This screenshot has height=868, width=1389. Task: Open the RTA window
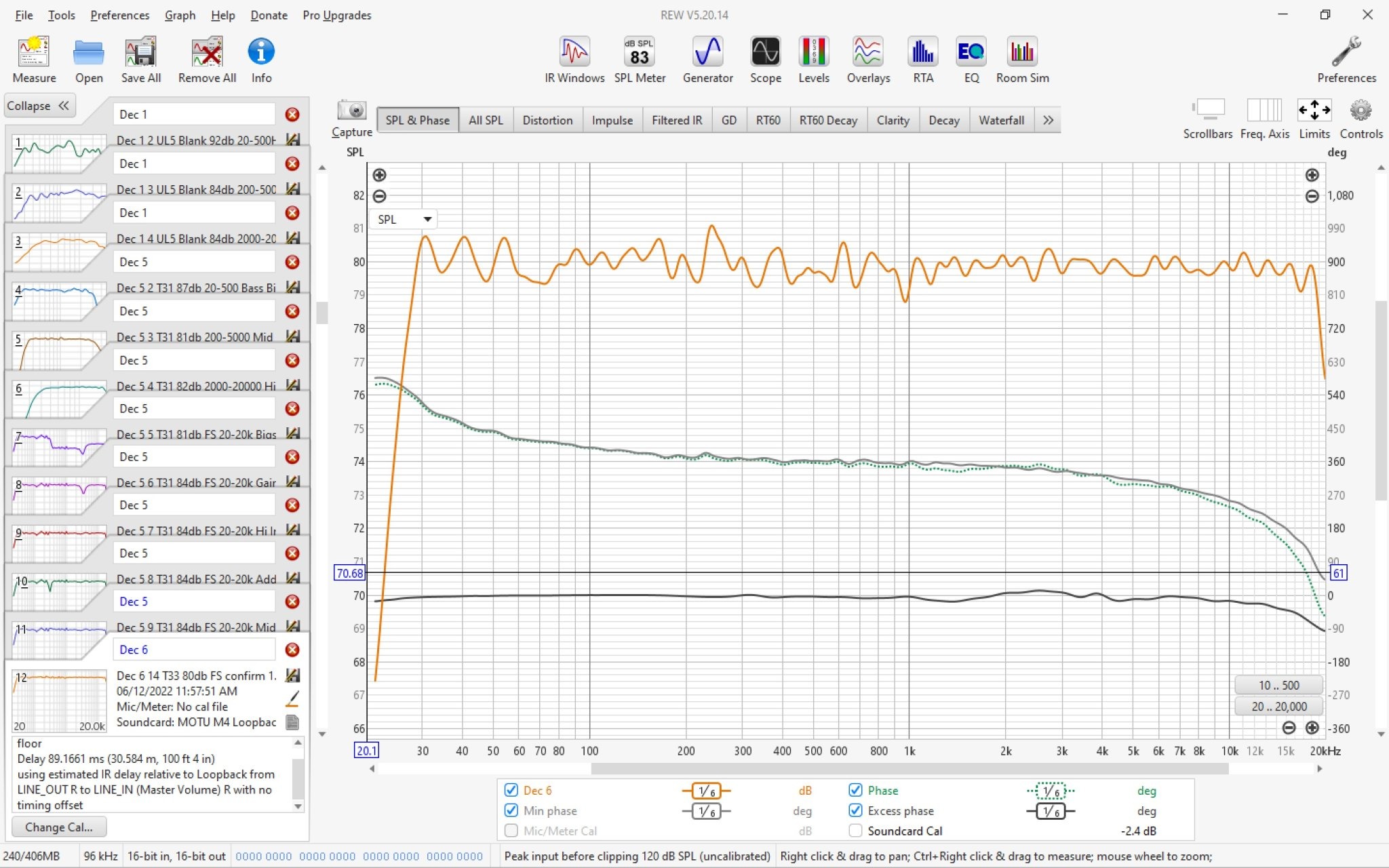click(922, 60)
